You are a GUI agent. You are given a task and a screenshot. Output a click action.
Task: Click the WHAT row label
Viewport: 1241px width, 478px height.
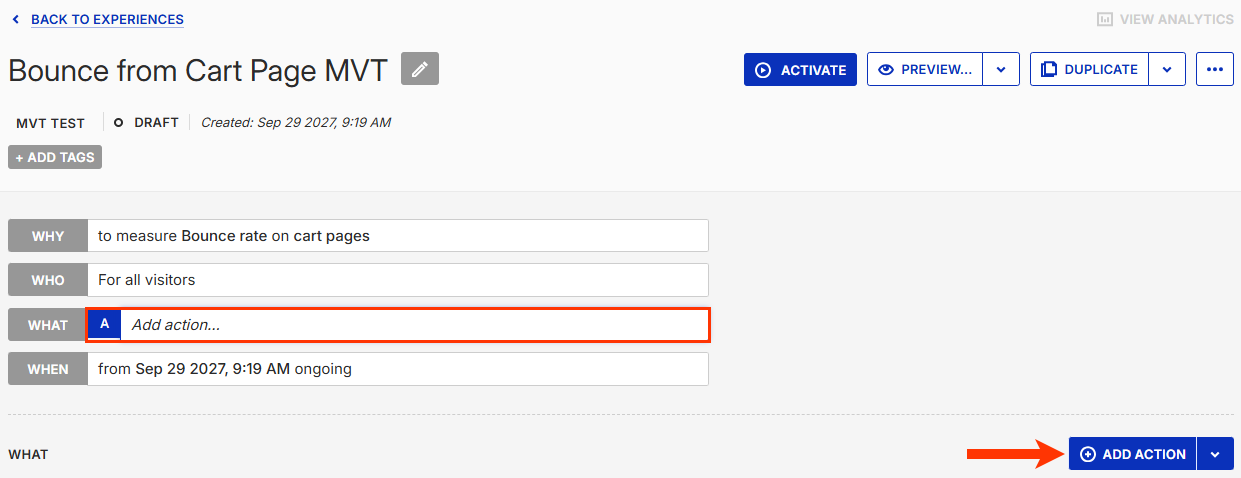[x=48, y=325]
